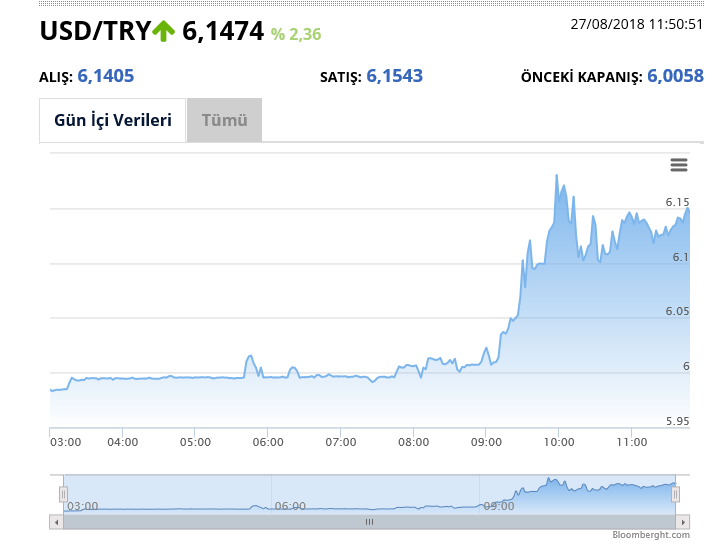Click the SATIŞ value 6,1543
This screenshot has height=548, width=715.
pos(394,76)
